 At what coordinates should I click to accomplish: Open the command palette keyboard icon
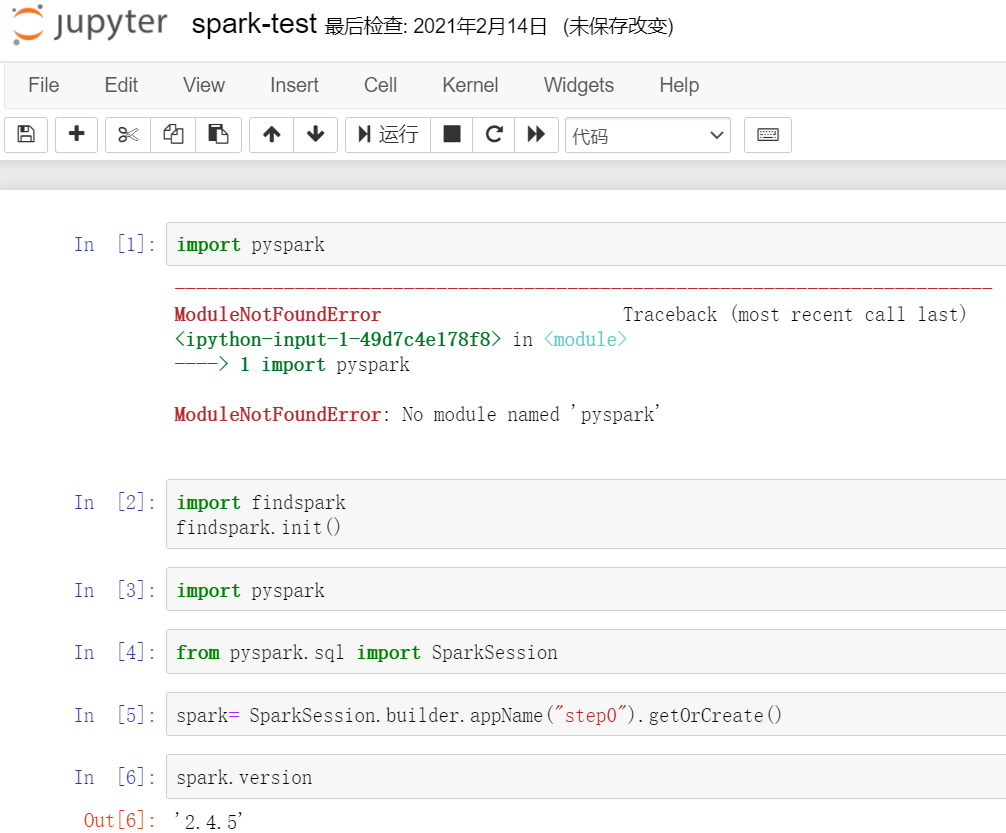768,135
